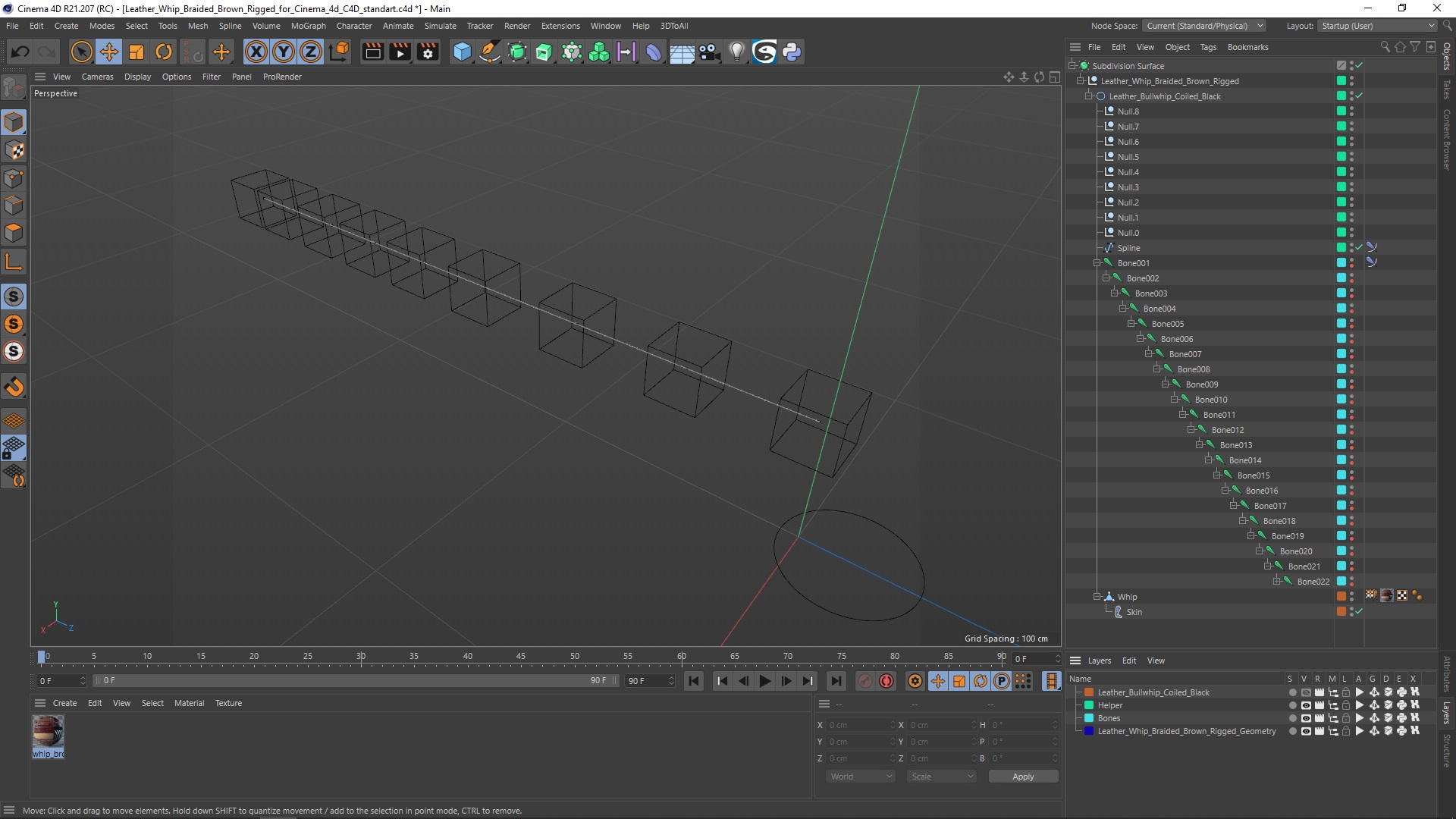Viewport: 1456px width, 819px height.
Task: Open Edit Render Settings icon
Action: (428, 52)
